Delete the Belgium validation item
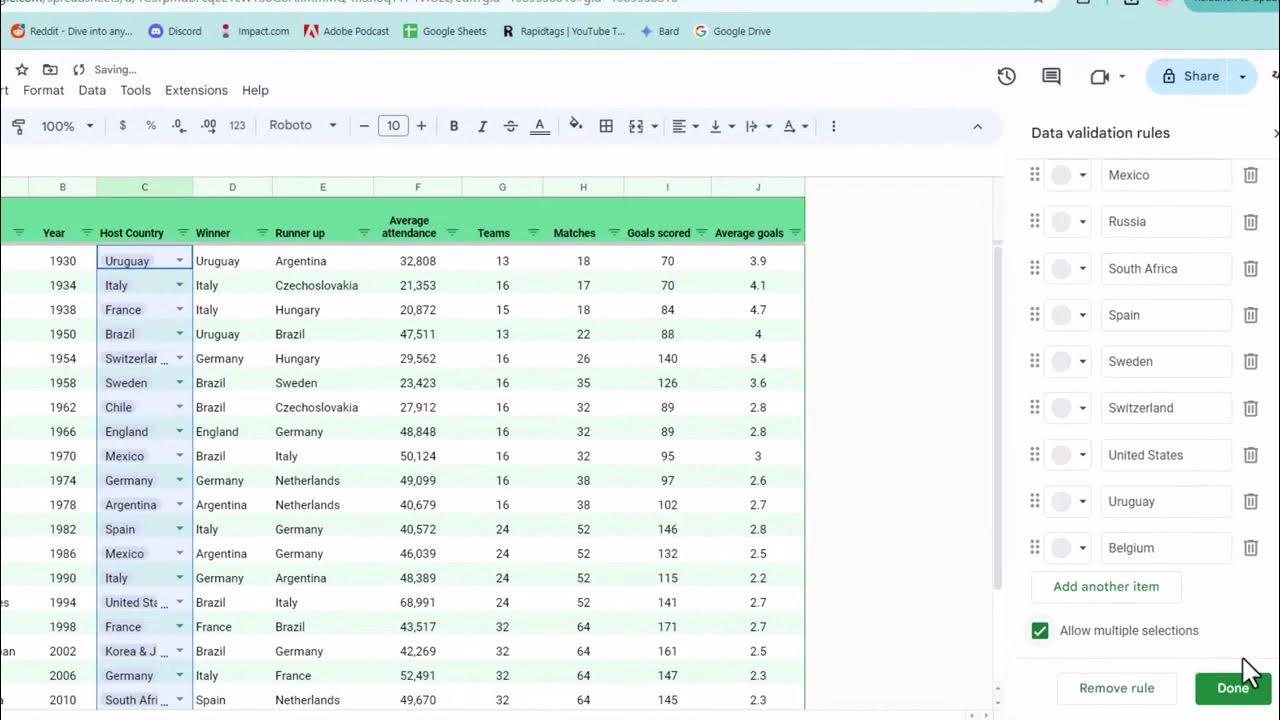This screenshot has width=1280, height=720. (1250, 548)
